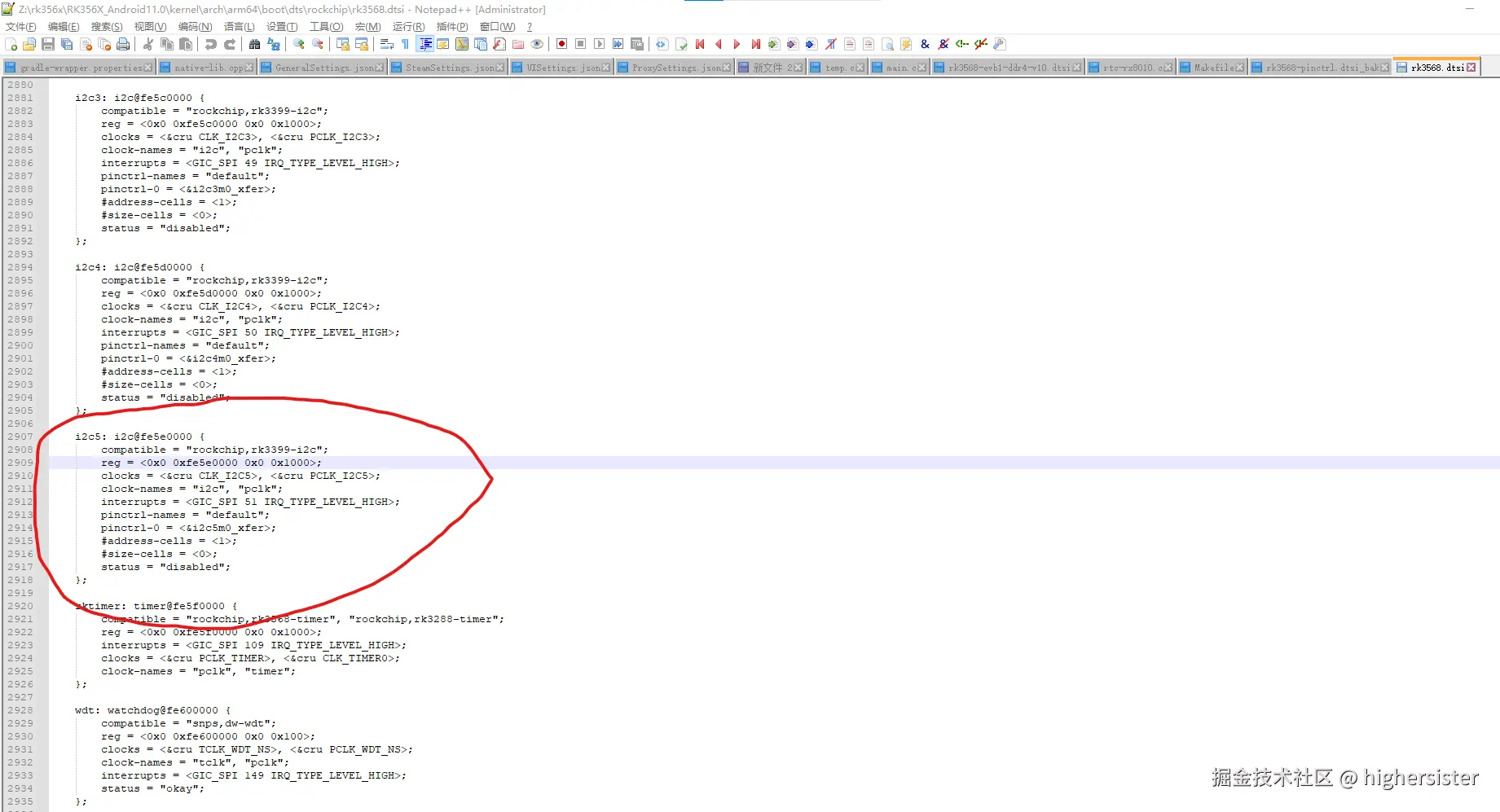Open the 编辑(E) menu
Viewport: 1500px width, 812px height.
tap(64, 27)
